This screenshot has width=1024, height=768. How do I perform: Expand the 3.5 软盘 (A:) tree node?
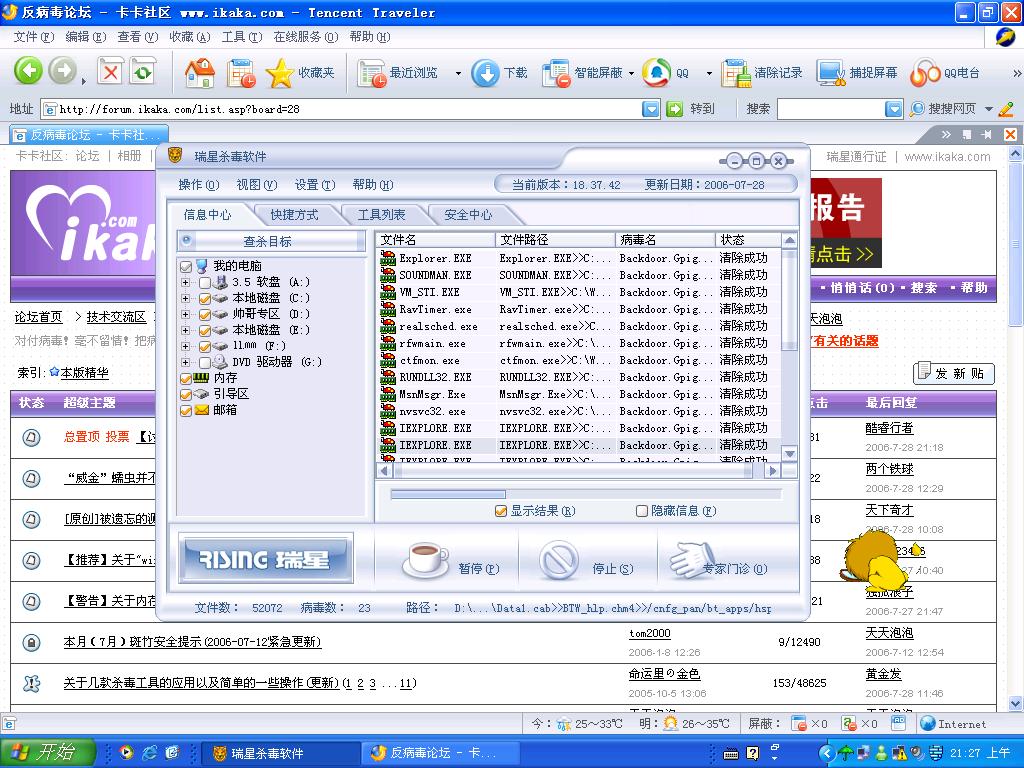pyautogui.click(x=185, y=283)
